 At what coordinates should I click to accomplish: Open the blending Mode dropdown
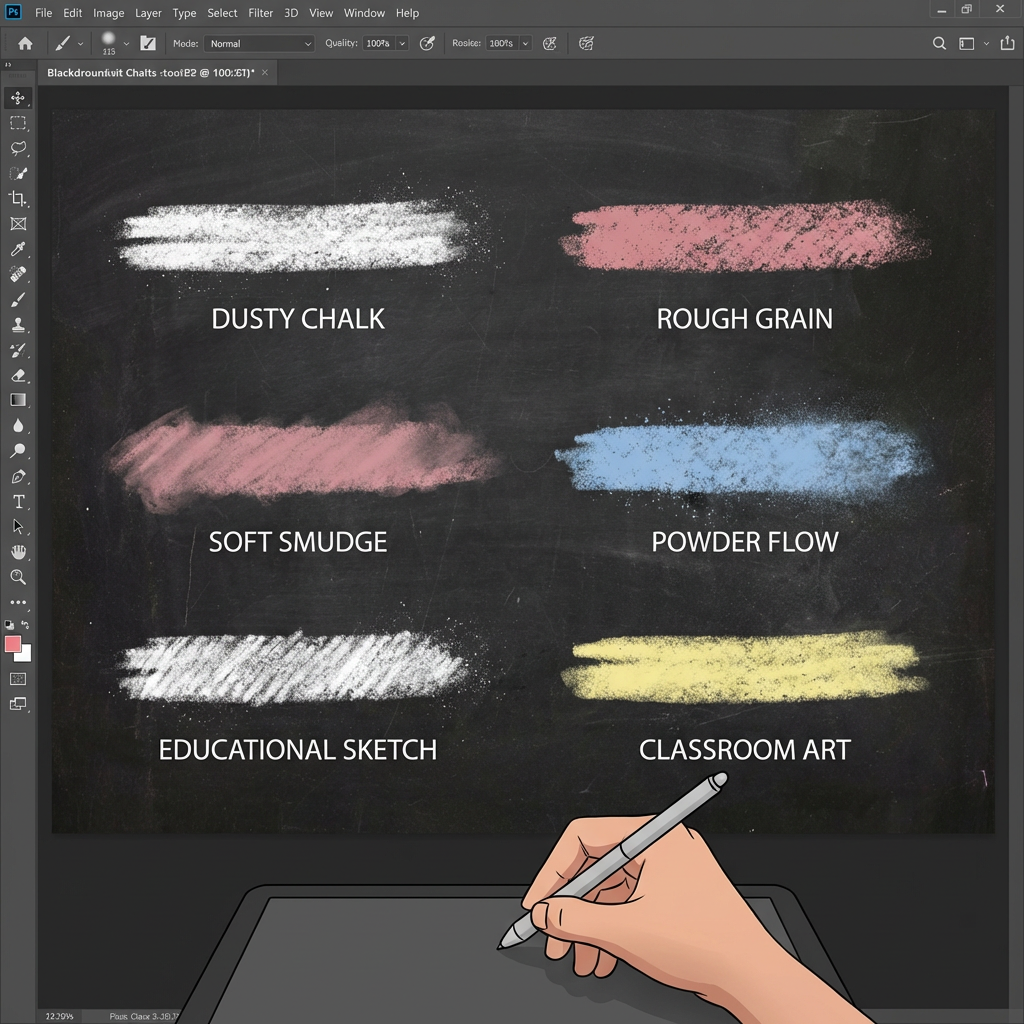pos(258,43)
